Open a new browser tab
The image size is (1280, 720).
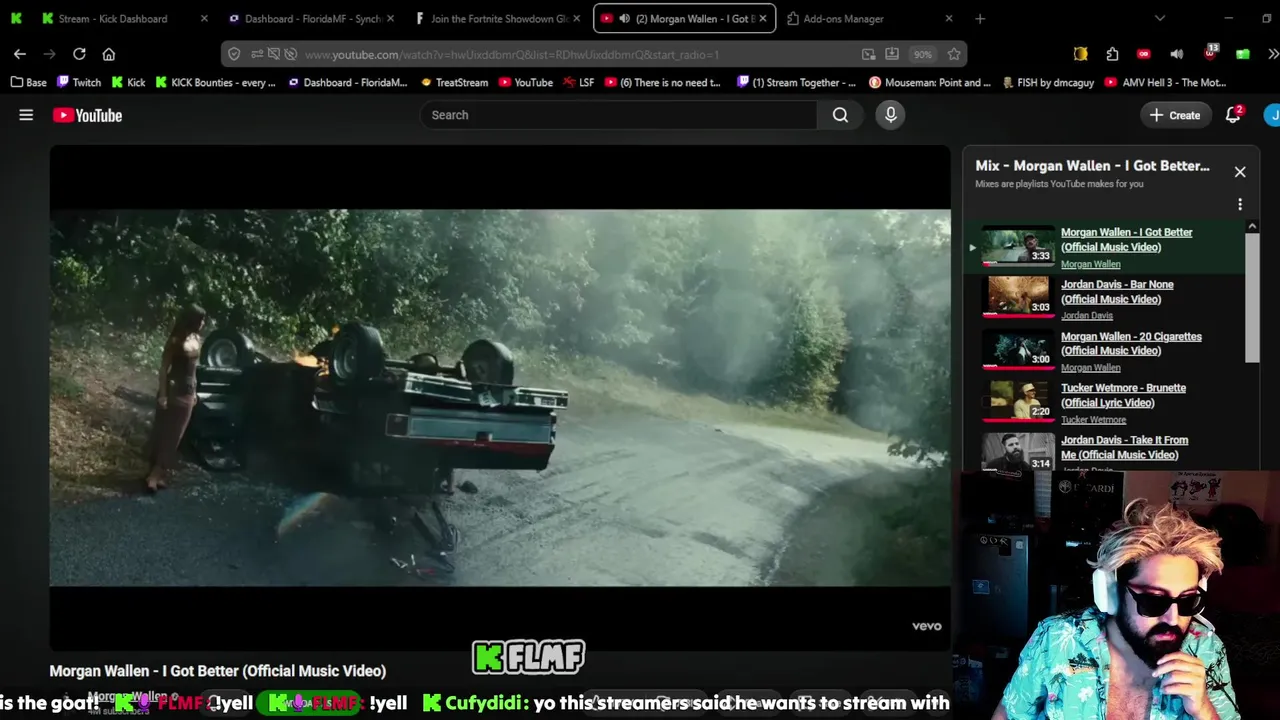click(x=980, y=18)
